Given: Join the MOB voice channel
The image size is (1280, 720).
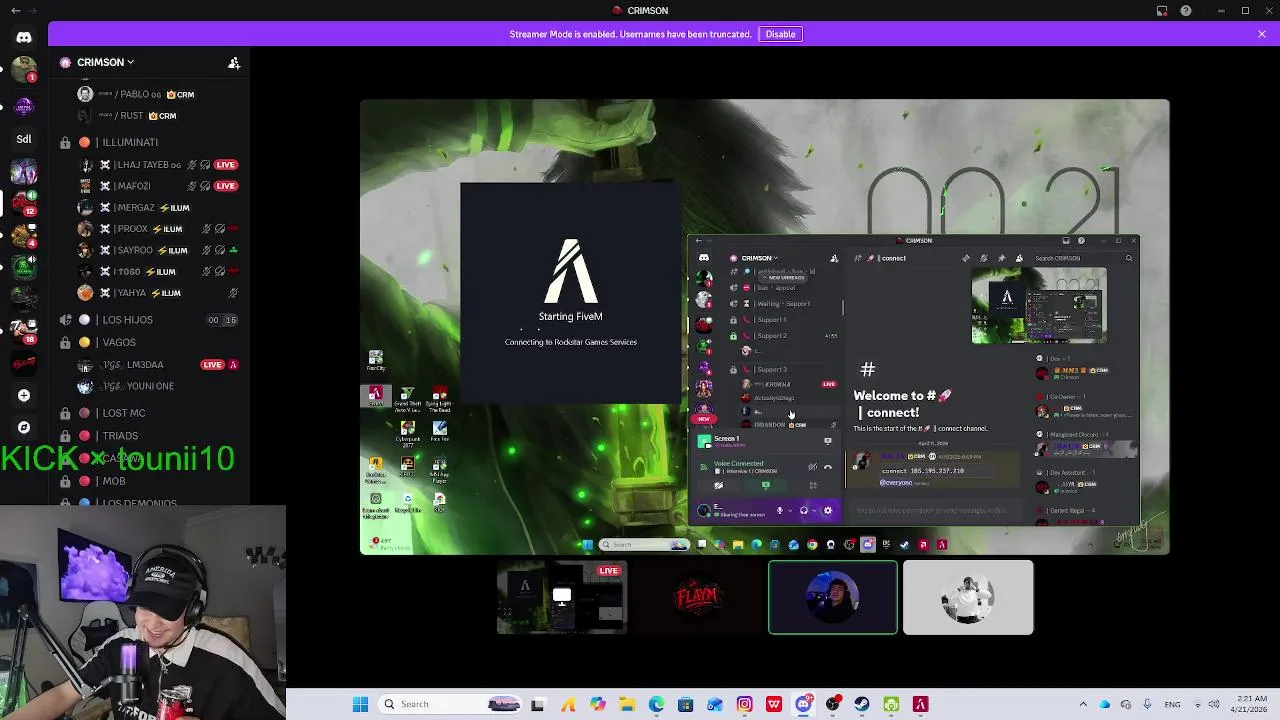Looking at the screenshot, I should pos(150,481).
